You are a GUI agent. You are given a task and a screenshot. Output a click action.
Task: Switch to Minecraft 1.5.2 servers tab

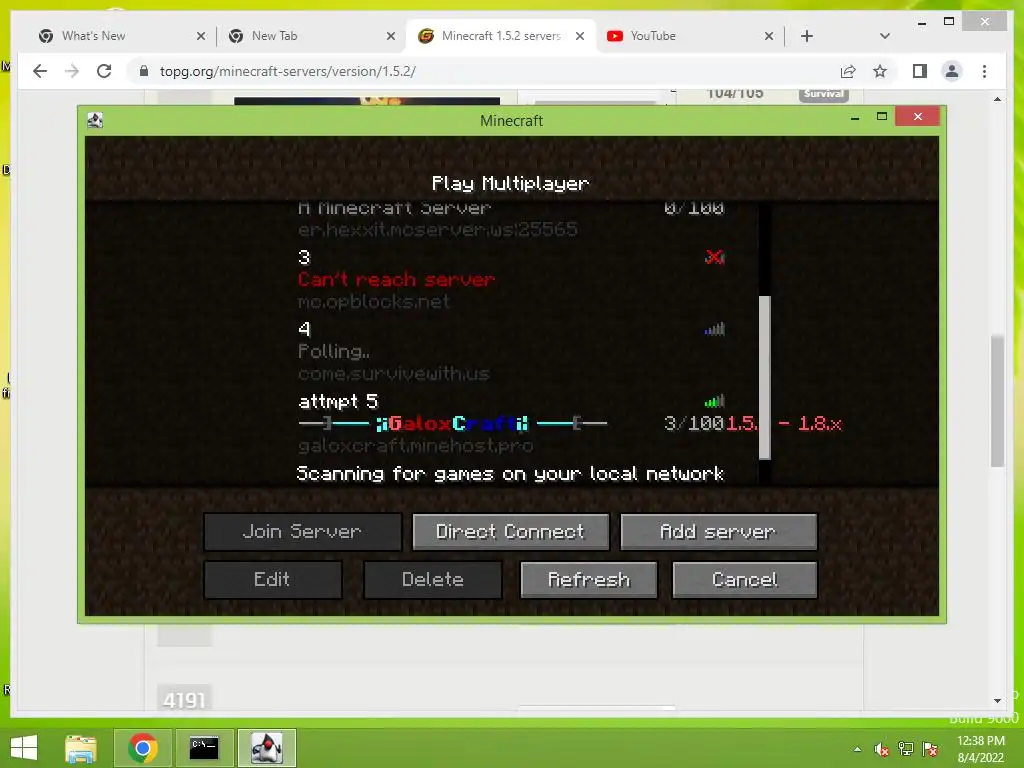(501, 36)
